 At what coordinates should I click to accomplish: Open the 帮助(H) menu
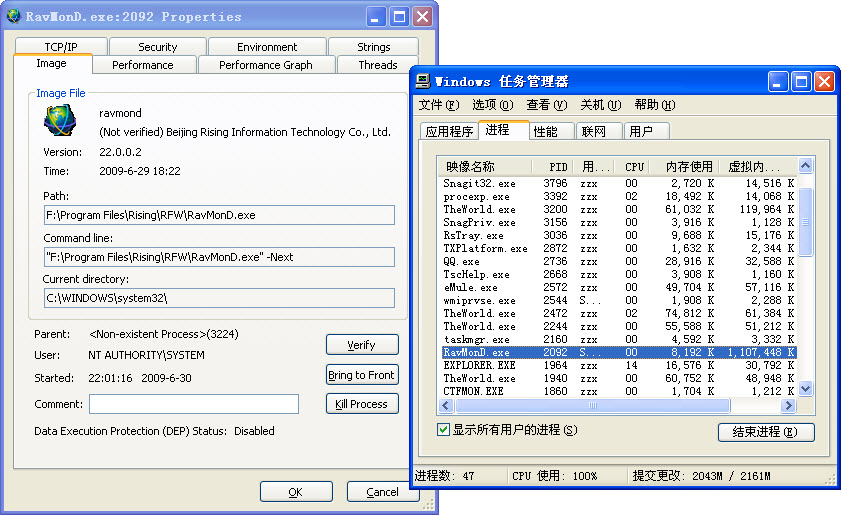pos(654,105)
